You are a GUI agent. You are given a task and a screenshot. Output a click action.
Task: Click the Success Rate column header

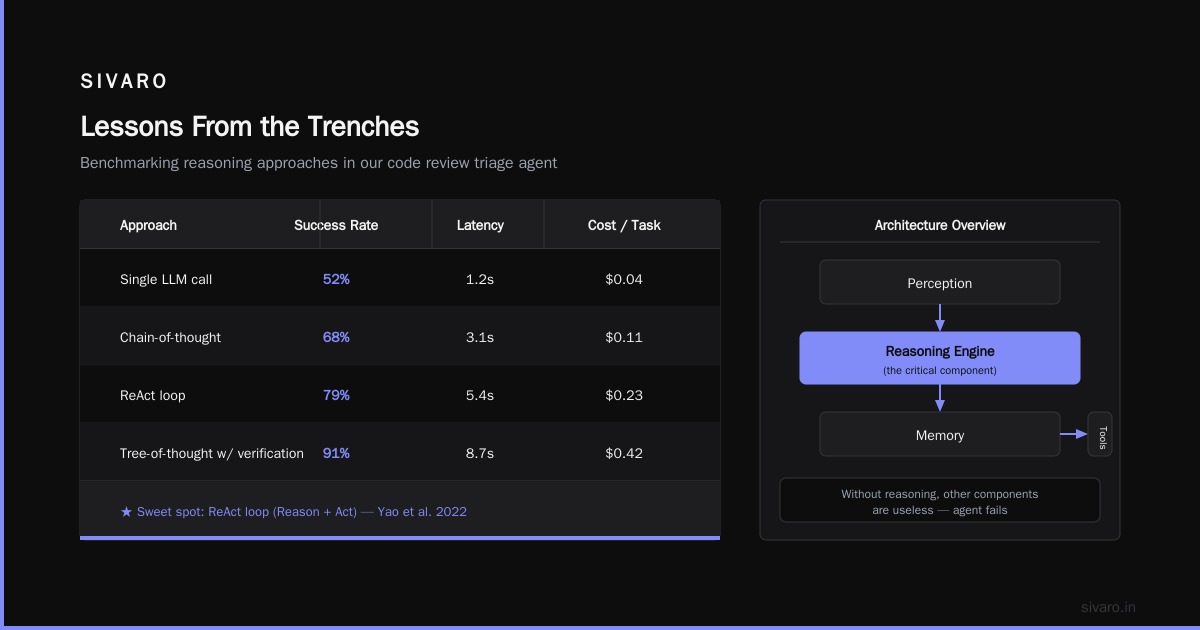click(x=336, y=225)
